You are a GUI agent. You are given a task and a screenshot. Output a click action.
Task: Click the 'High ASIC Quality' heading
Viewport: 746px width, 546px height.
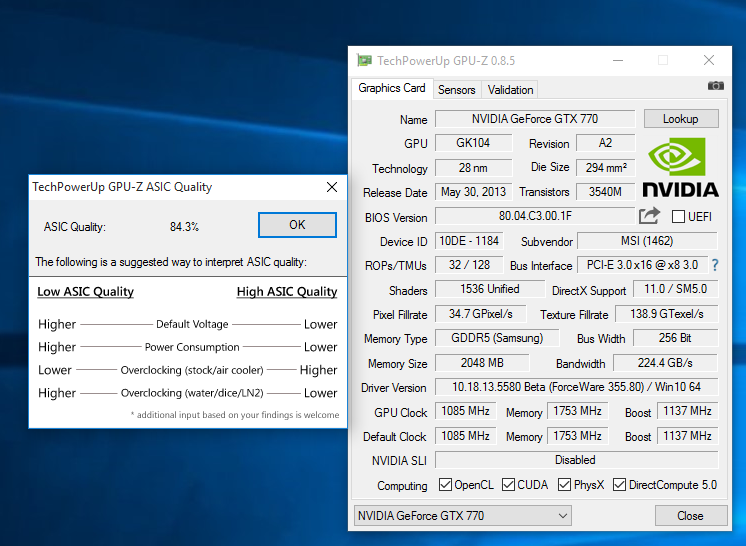click(x=287, y=292)
